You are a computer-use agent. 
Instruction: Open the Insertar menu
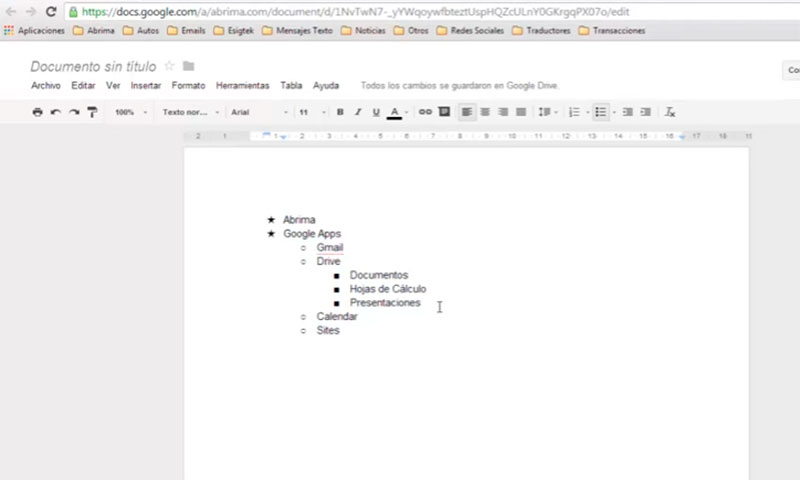pyautogui.click(x=146, y=85)
